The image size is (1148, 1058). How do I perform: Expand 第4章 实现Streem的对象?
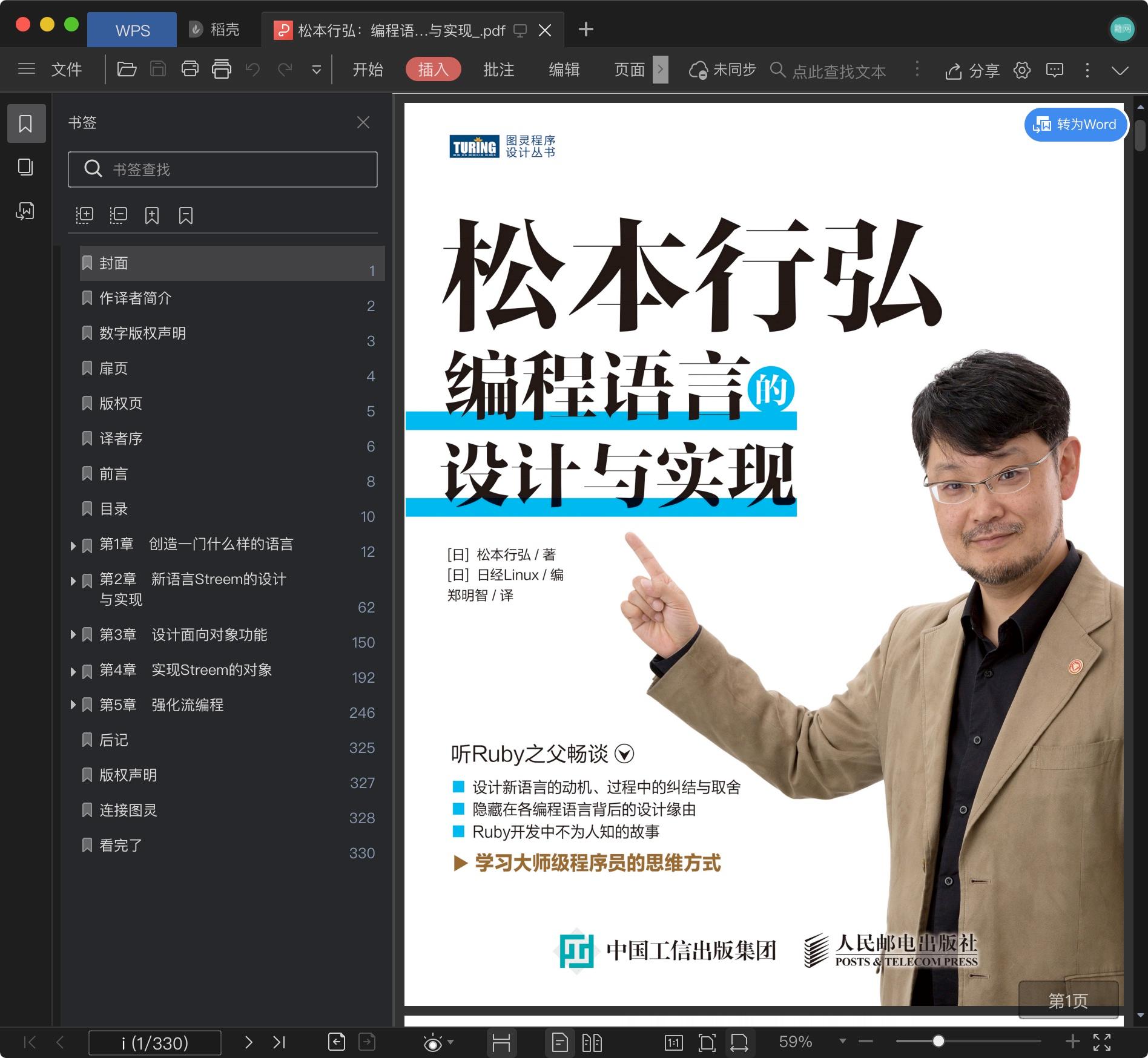tap(73, 671)
